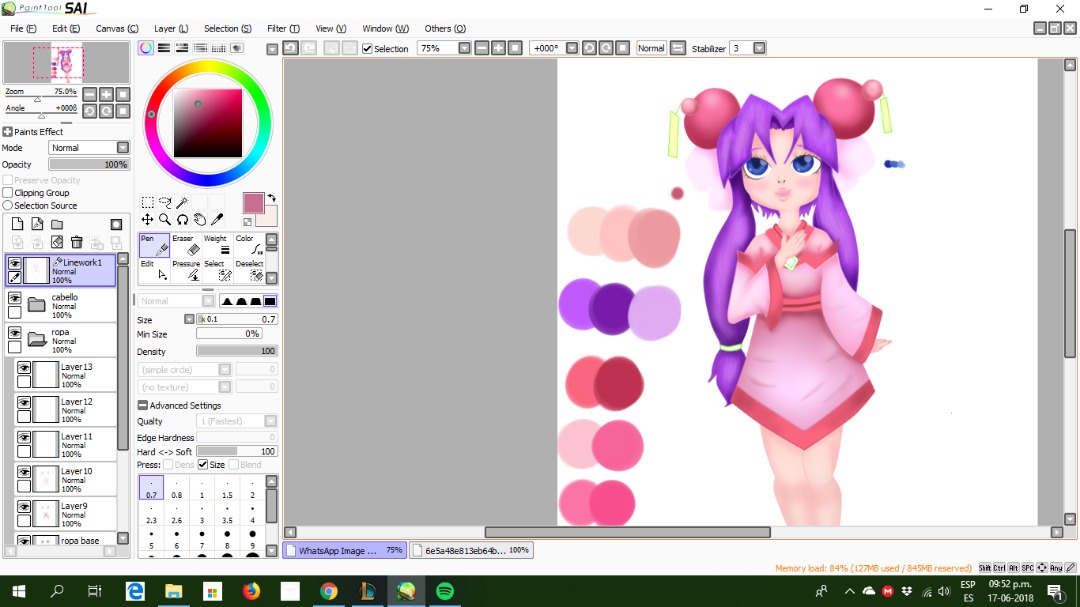Select the Move tool
The image size is (1080, 607).
[147, 219]
